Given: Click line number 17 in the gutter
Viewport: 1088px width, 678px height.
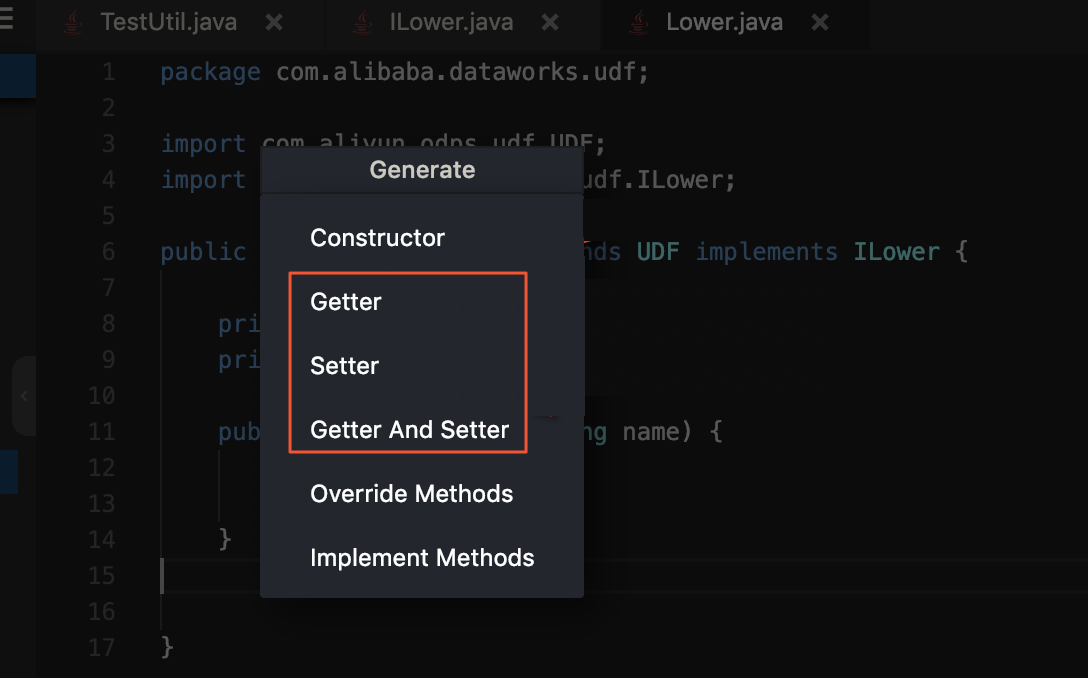Looking at the screenshot, I should click(101, 648).
